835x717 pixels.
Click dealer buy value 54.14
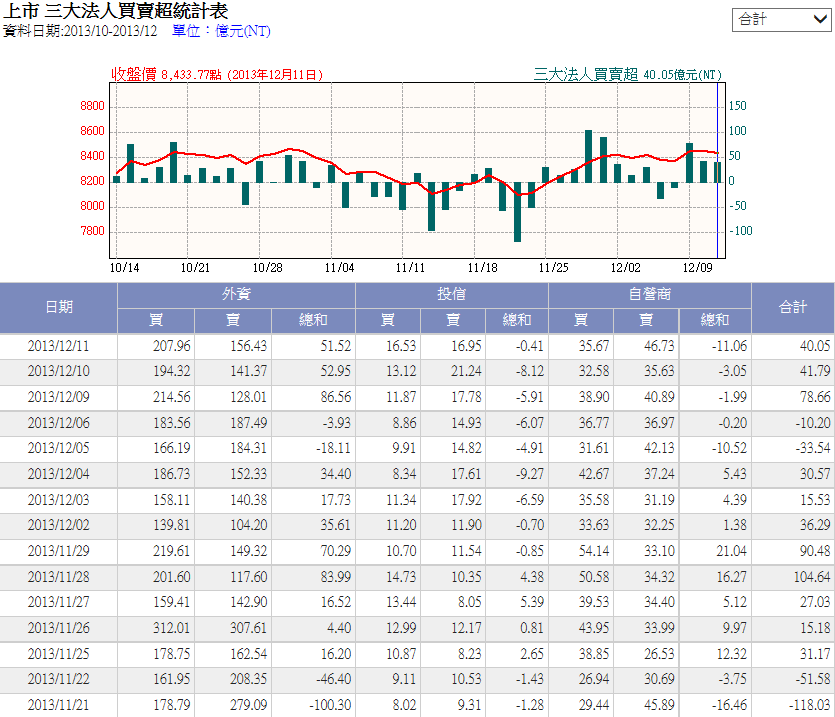(594, 551)
